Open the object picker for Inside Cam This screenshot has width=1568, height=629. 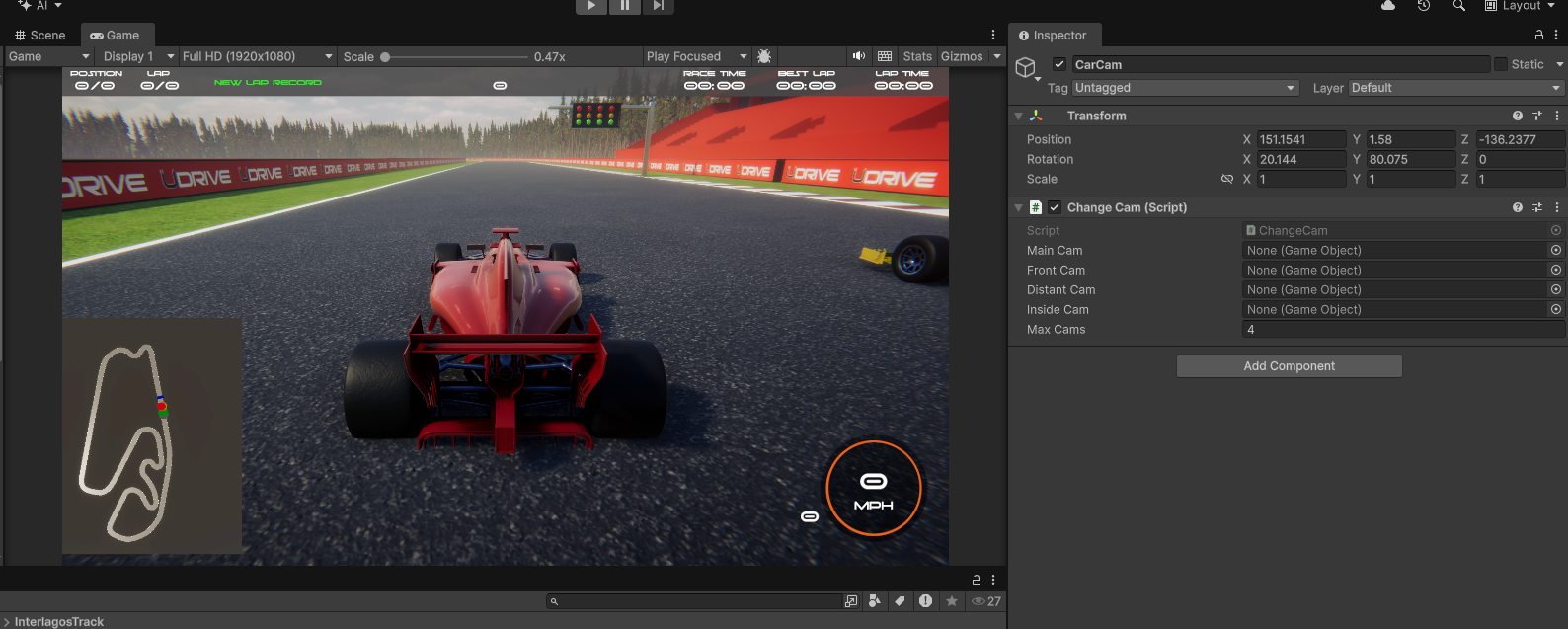(x=1556, y=310)
